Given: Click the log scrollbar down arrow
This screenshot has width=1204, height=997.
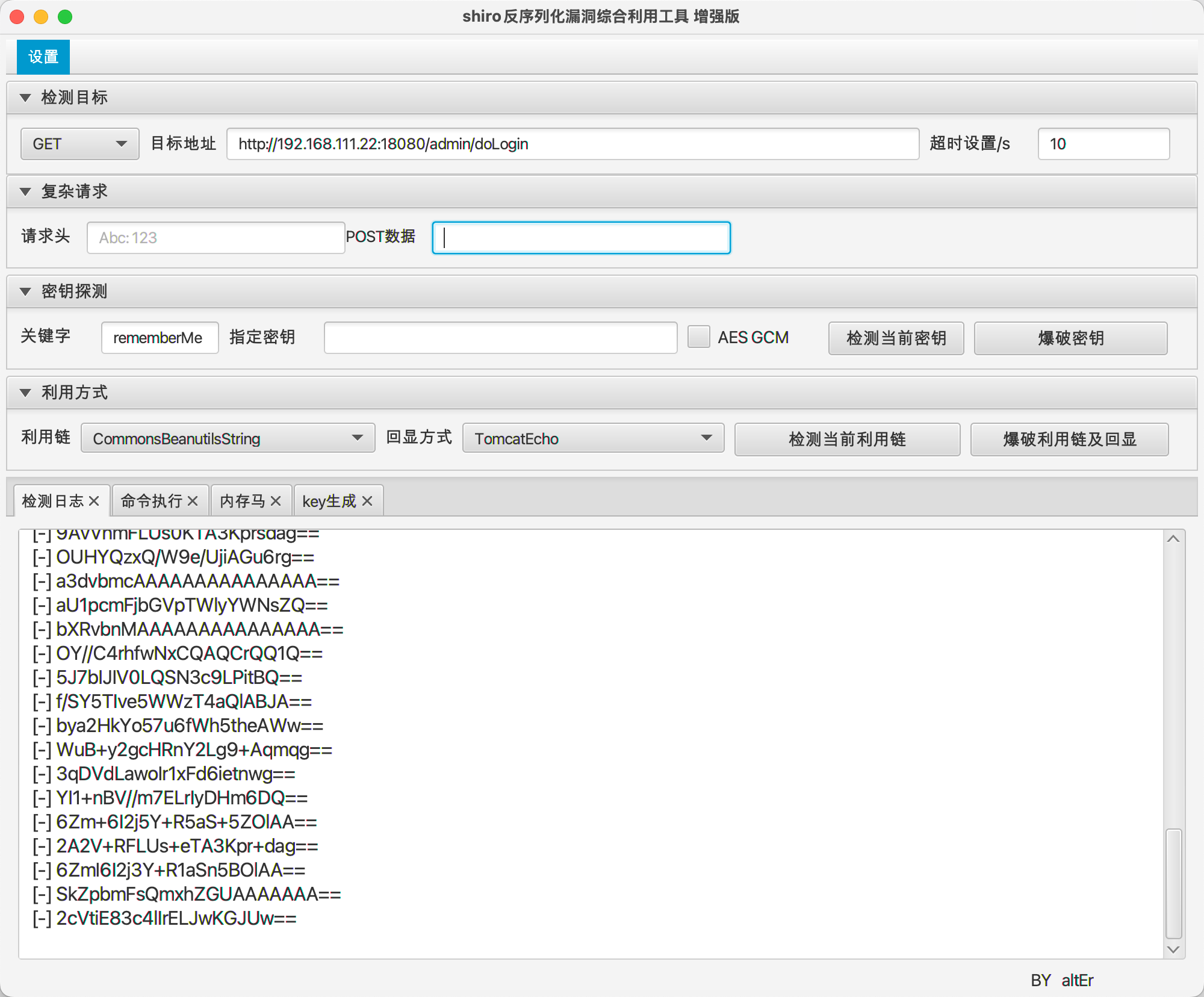Looking at the screenshot, I should 1173,949.
